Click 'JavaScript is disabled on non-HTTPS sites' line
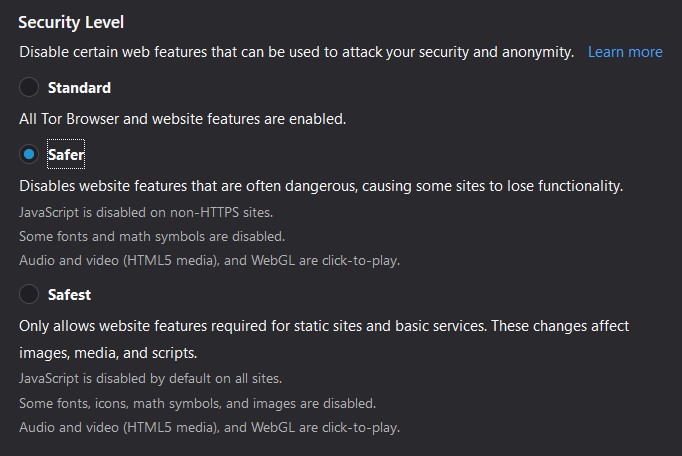Image resolution: width=682 pixels, height=456 pixels. (x=145, y=212)
